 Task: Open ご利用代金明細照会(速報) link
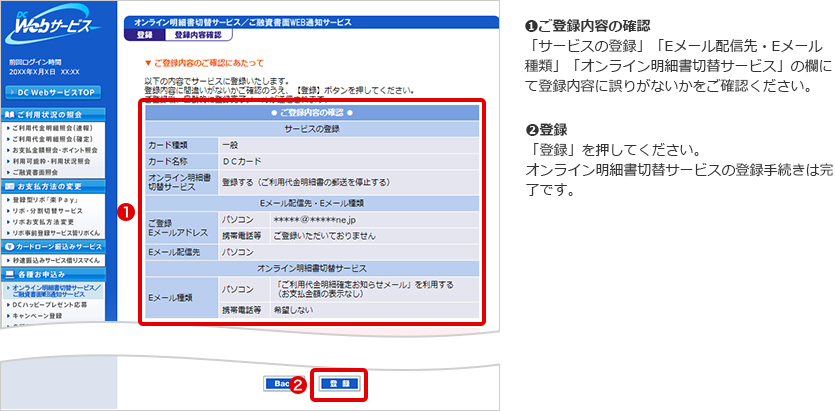pos(57,128)
